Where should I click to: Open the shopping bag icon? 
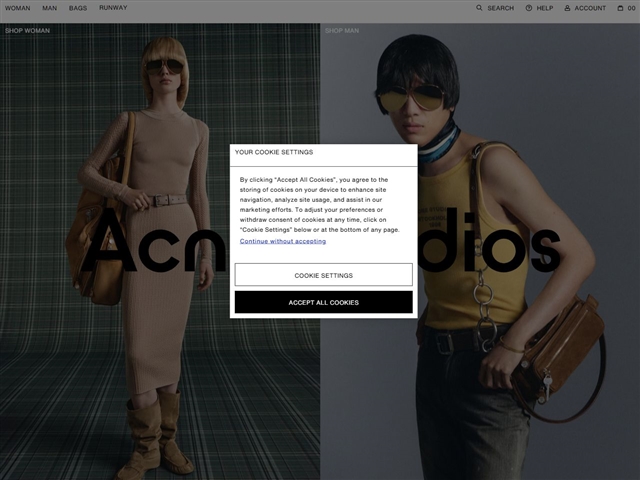click(620, 8)
